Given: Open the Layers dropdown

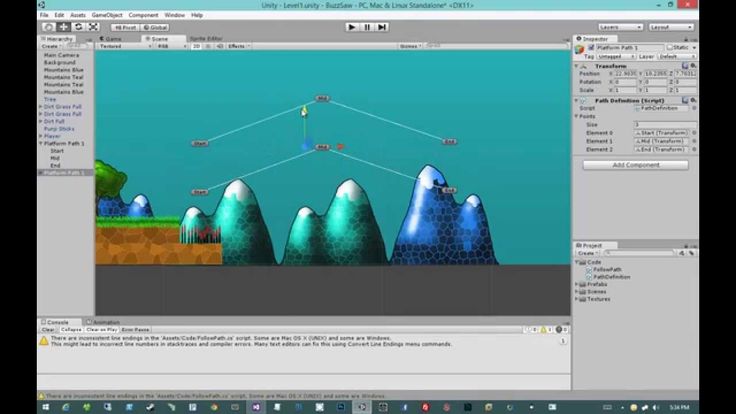Looking at the screenshot, I should pos(620,27).
